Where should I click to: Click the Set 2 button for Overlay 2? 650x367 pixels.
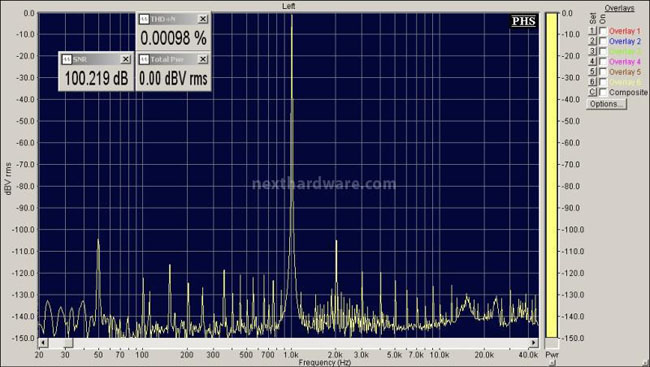click(x=593, y=41)
